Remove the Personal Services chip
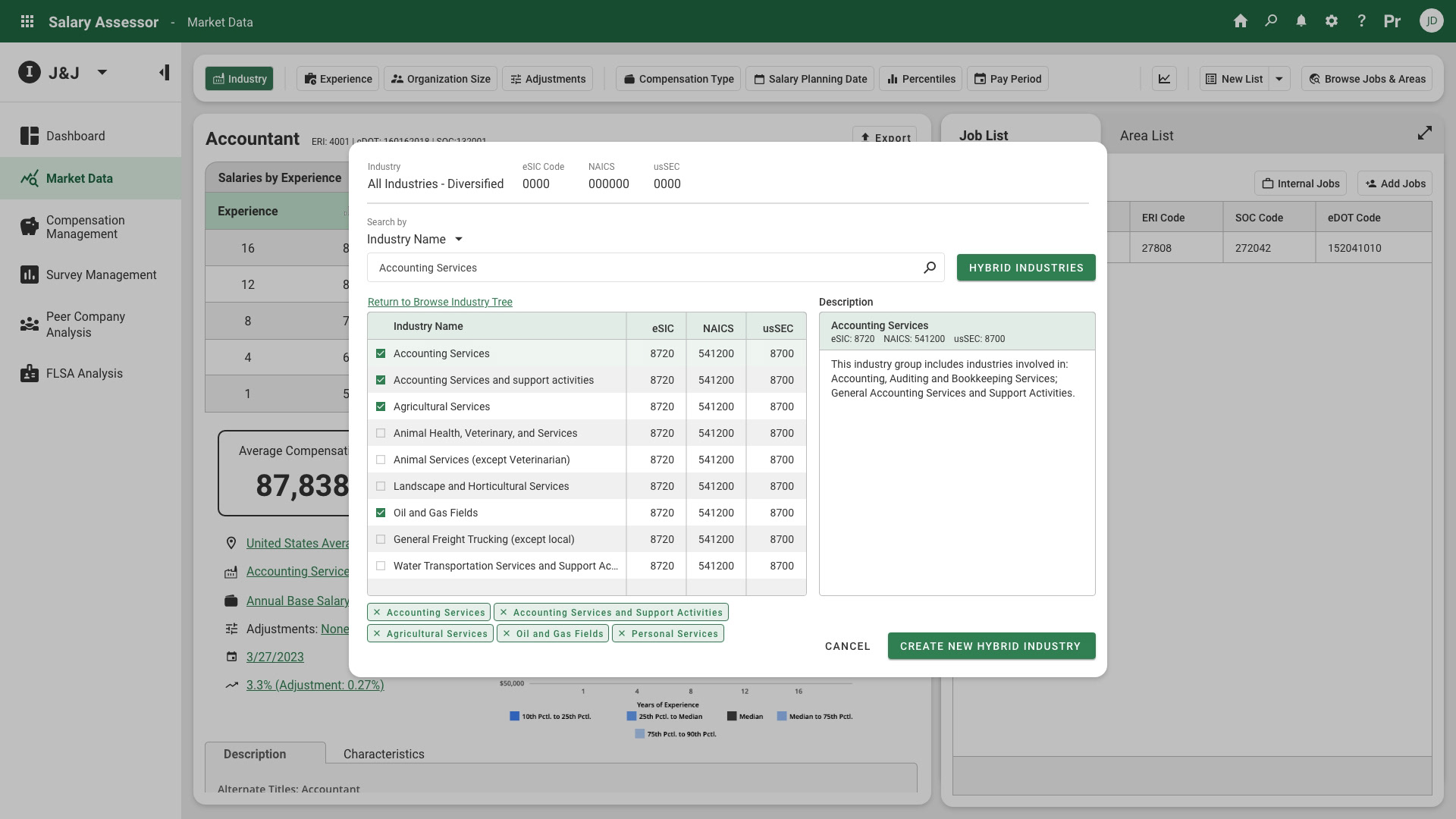The image size is (1456, 819). tap(622, 634)
